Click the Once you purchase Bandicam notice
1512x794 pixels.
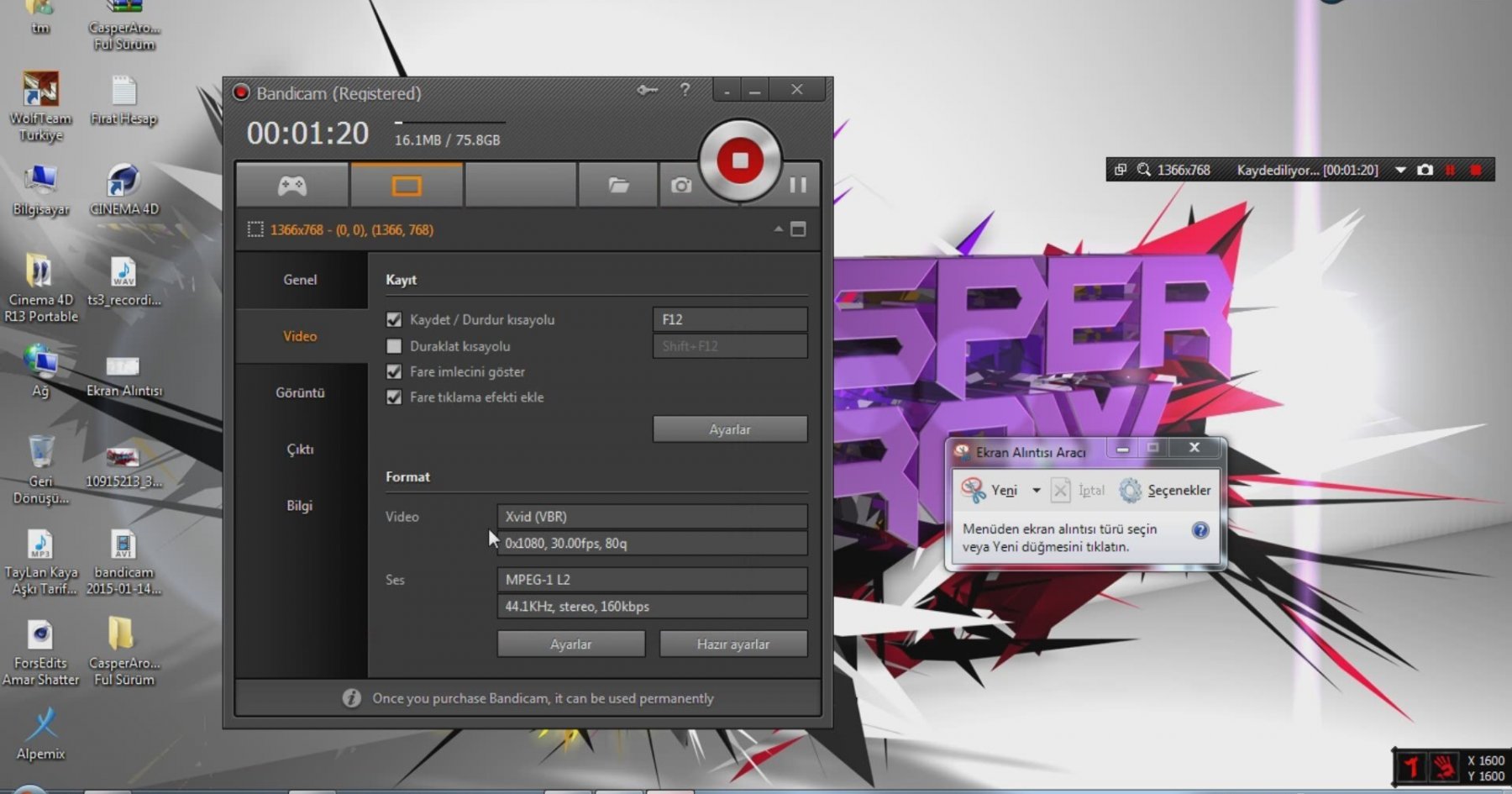[x=543, y=698]
